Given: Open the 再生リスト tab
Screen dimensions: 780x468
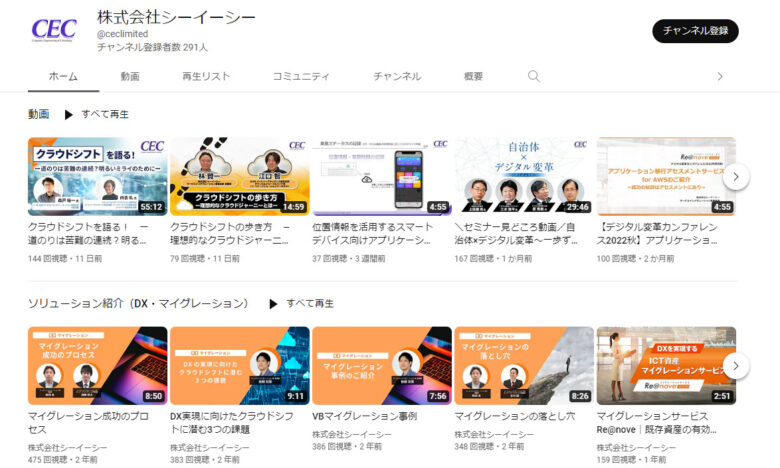Looking at the screenshot, I should click(206, 76).
